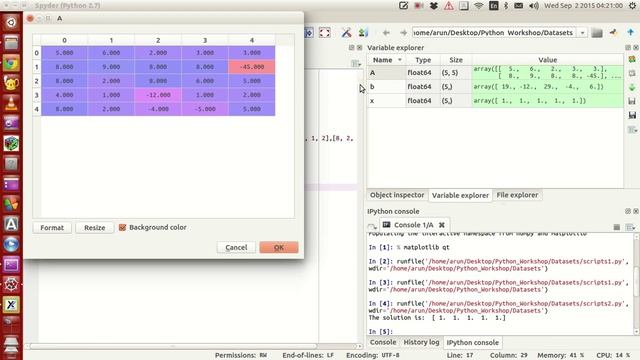Open Terminal from the launcher

click(x=11, y=264)
